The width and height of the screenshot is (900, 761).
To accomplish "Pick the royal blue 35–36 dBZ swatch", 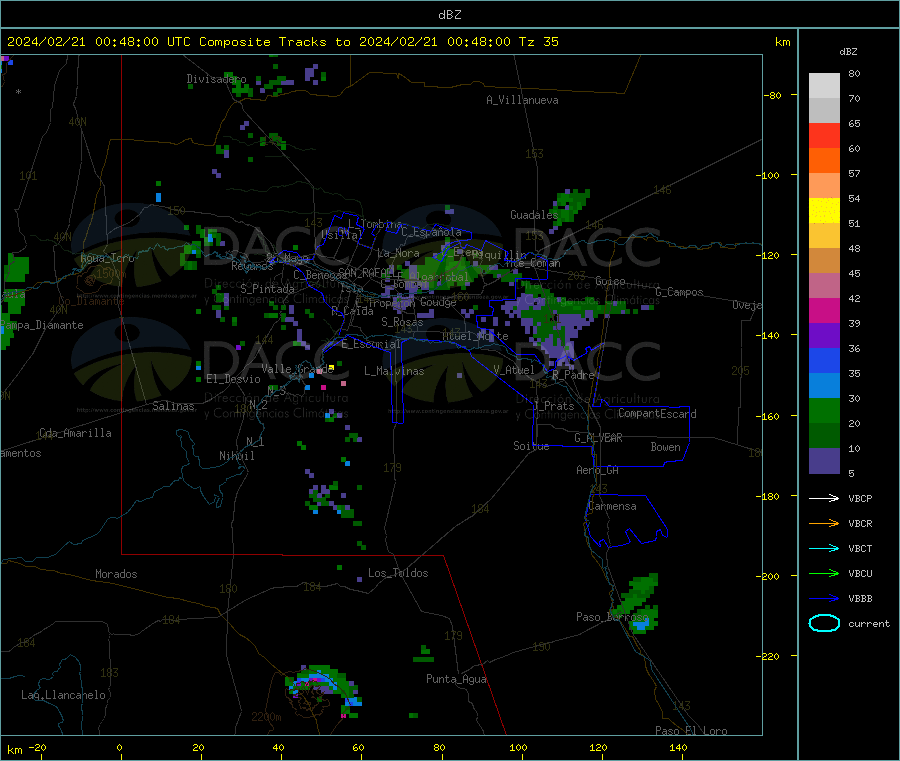I will click(824, 361).
